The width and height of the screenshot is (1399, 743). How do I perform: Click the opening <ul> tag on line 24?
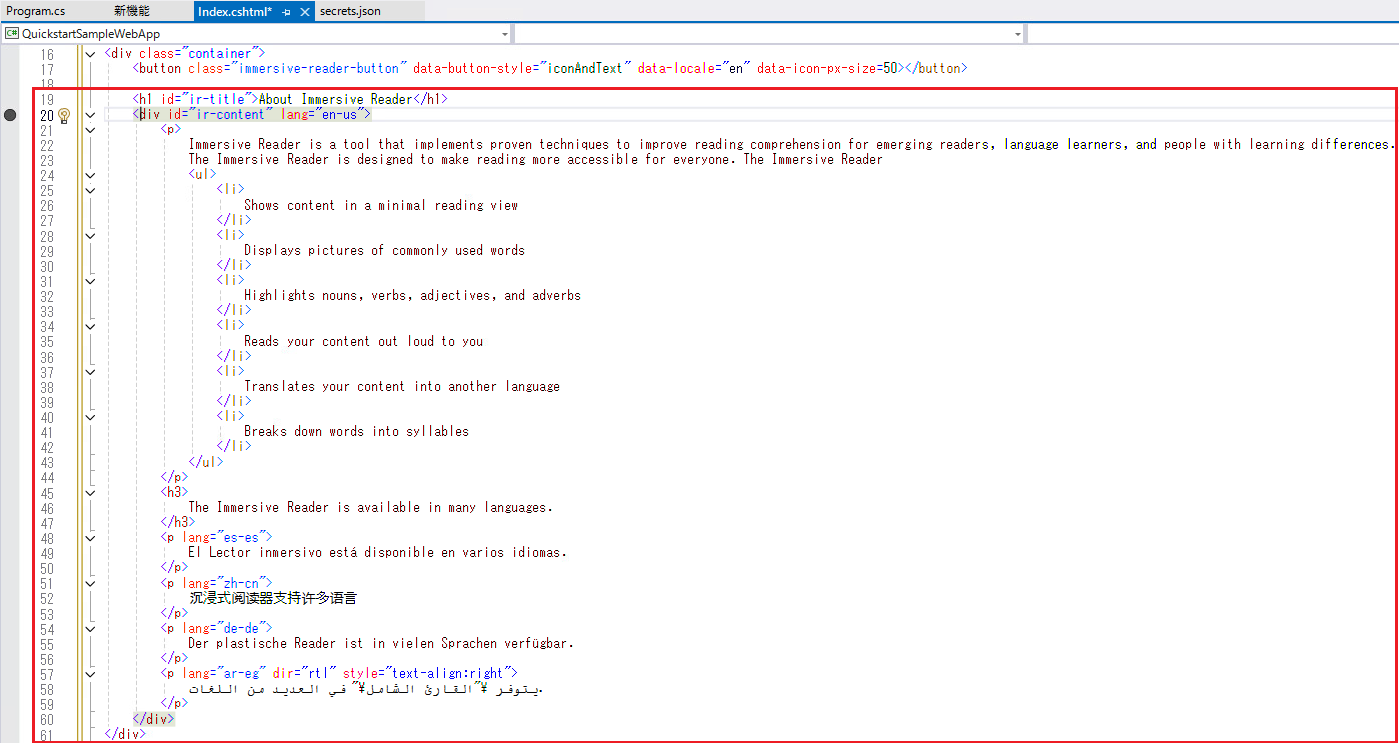coord(202,175)
